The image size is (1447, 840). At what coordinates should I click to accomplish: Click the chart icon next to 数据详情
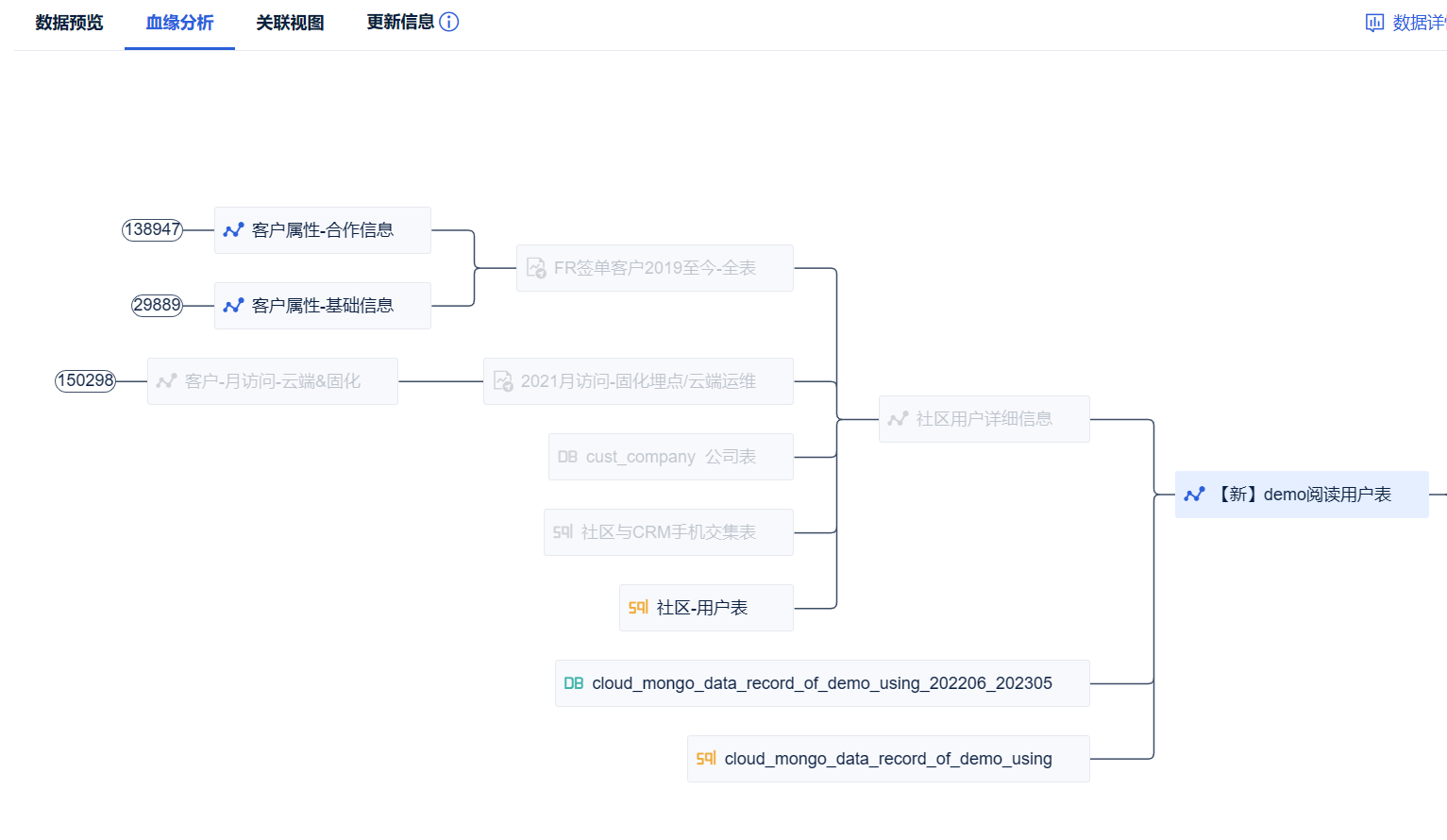pyautogui.click(x=1374, y=23)
